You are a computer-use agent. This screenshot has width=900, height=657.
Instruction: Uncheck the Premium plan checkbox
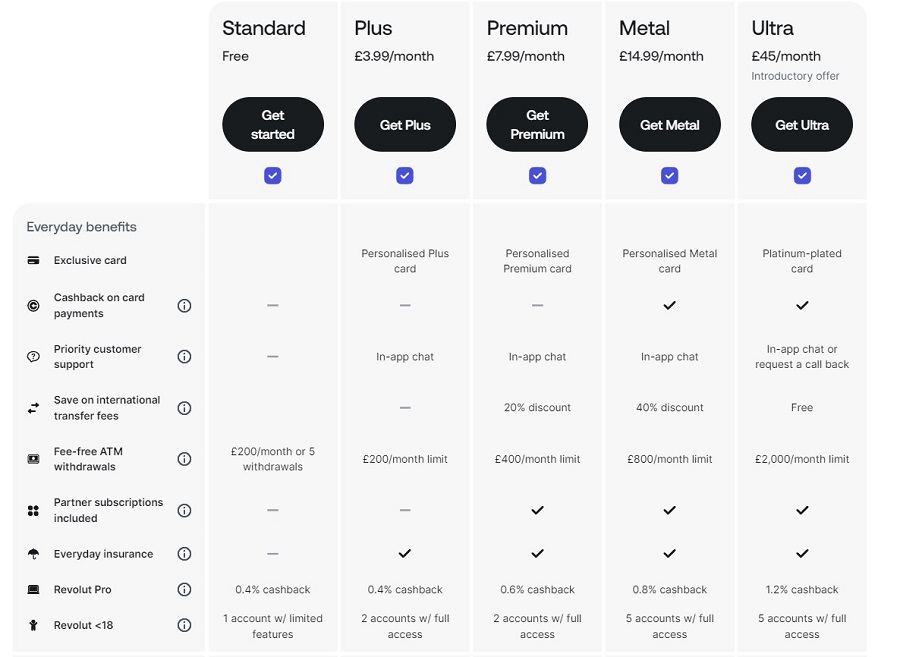pyautogui.click(x=537, y=175)
